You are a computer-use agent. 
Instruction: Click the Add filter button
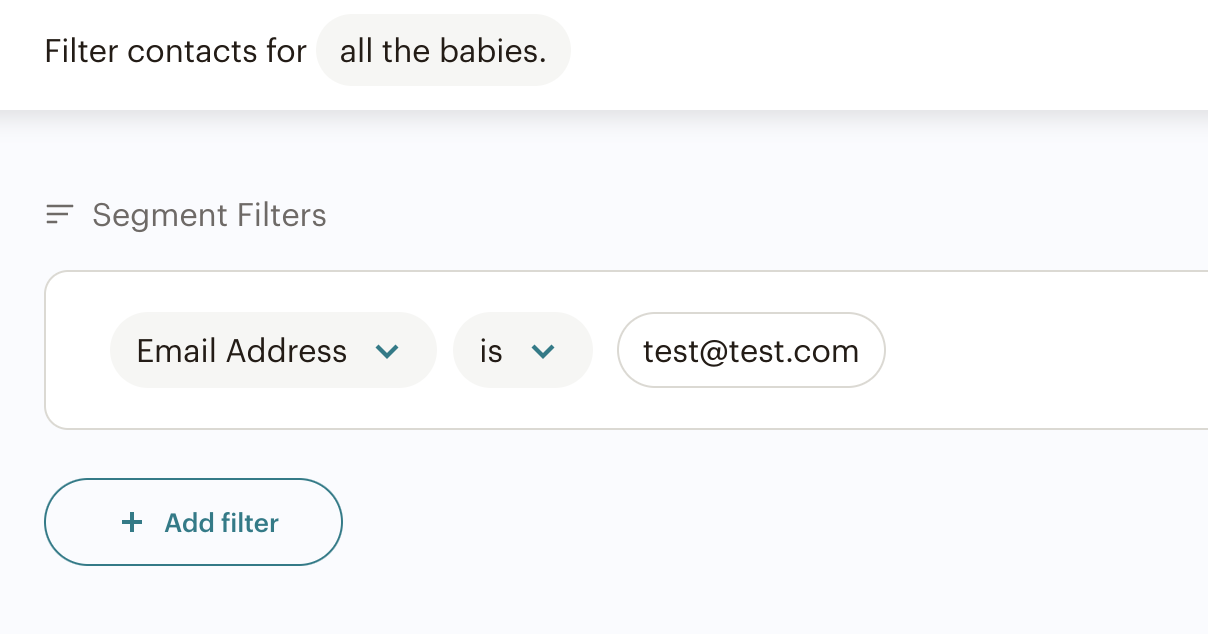(193, 522)
